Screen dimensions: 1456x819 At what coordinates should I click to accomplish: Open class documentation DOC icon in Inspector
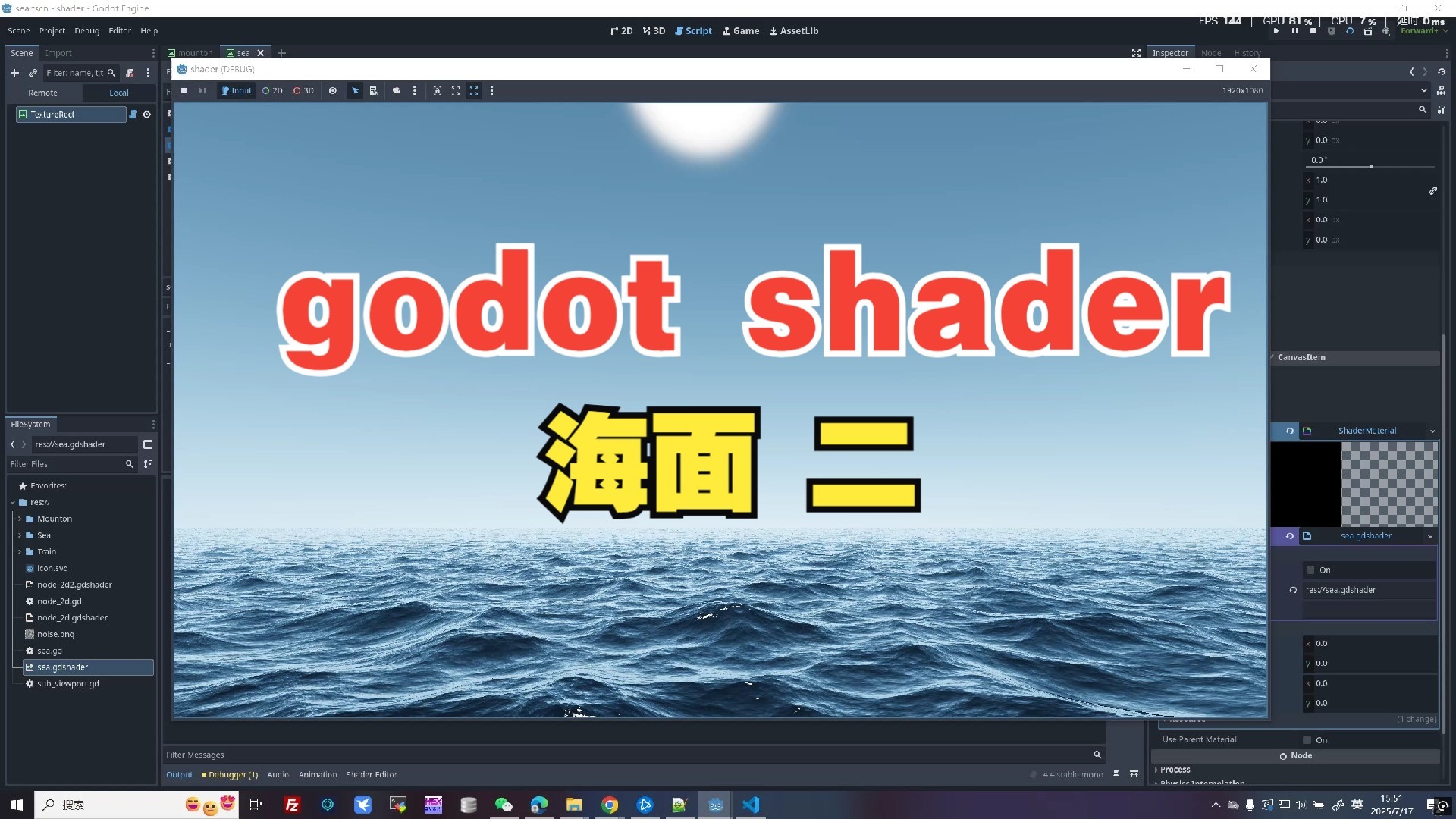tap(1442, 90)
